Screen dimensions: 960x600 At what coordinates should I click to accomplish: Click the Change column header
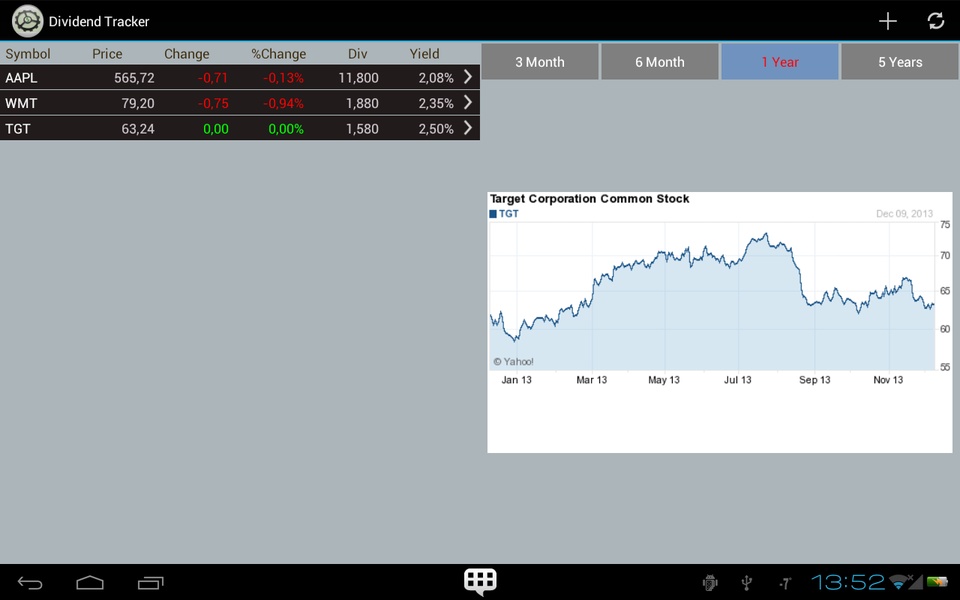tap(187, 54)
